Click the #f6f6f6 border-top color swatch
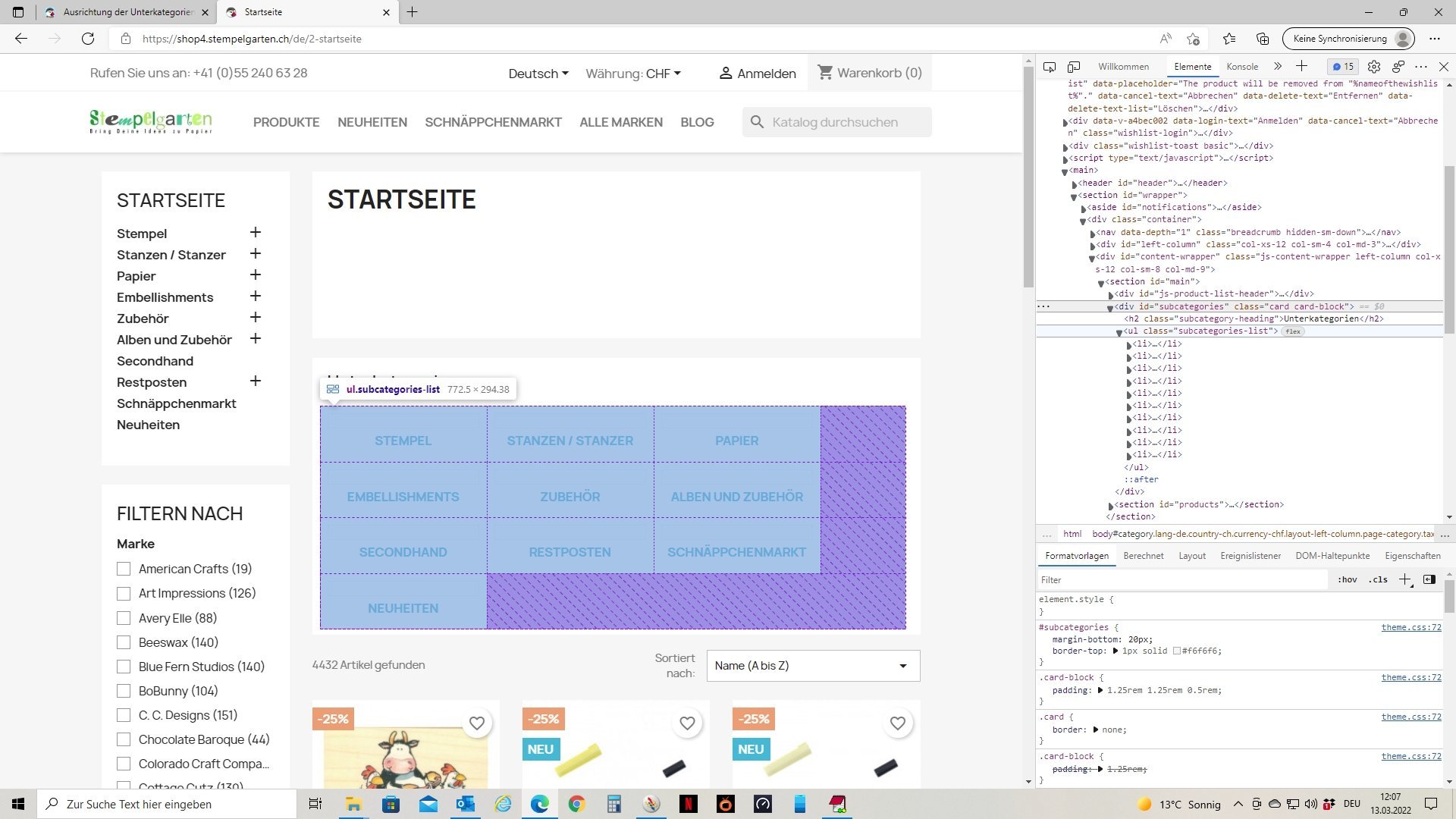1456x819 pixels. tap(1177, 651)
